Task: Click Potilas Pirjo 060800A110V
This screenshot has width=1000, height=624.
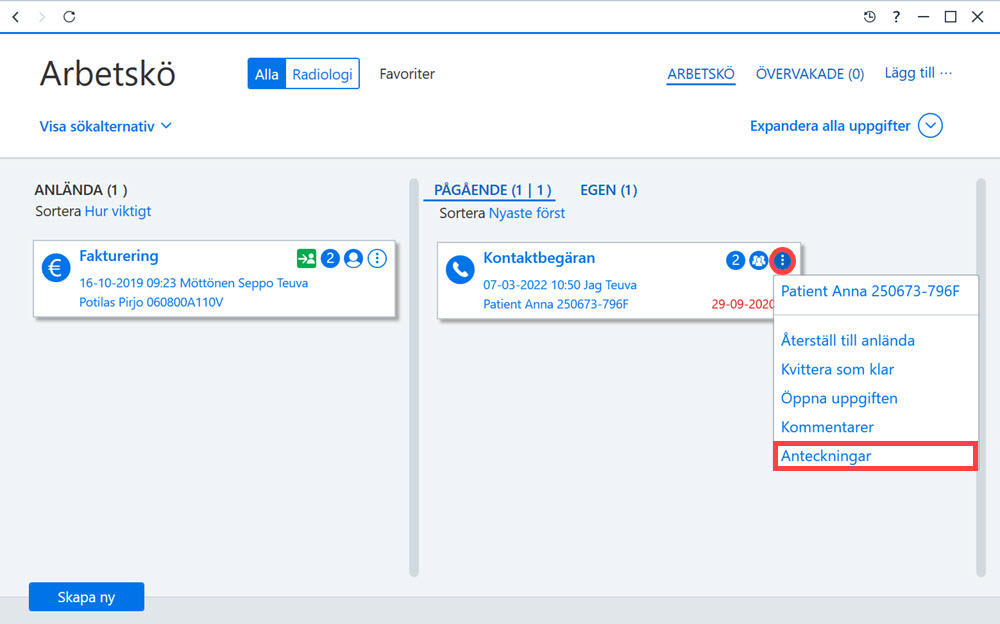Action: 151,302
